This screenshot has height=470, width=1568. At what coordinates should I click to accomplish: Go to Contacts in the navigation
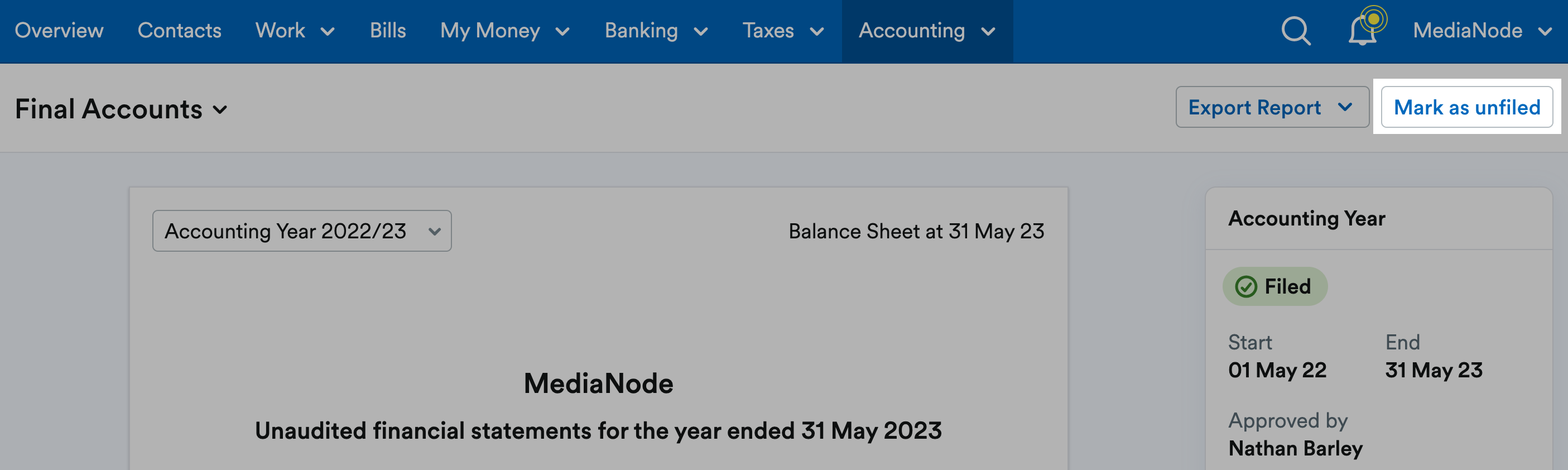pos(180,31)
